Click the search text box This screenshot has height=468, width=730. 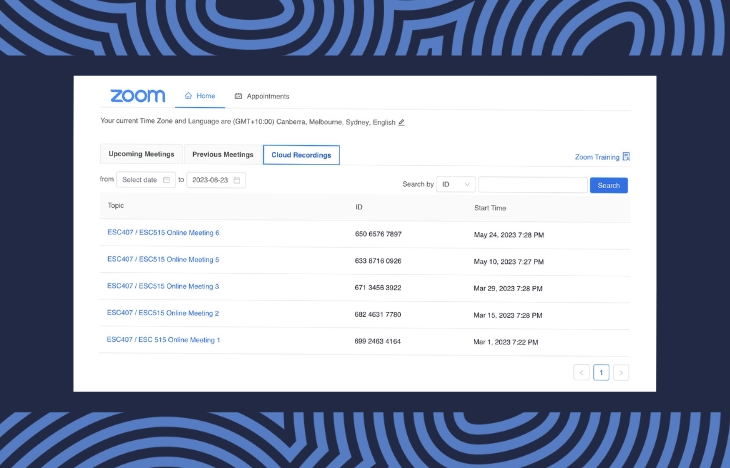pos(533,185)
